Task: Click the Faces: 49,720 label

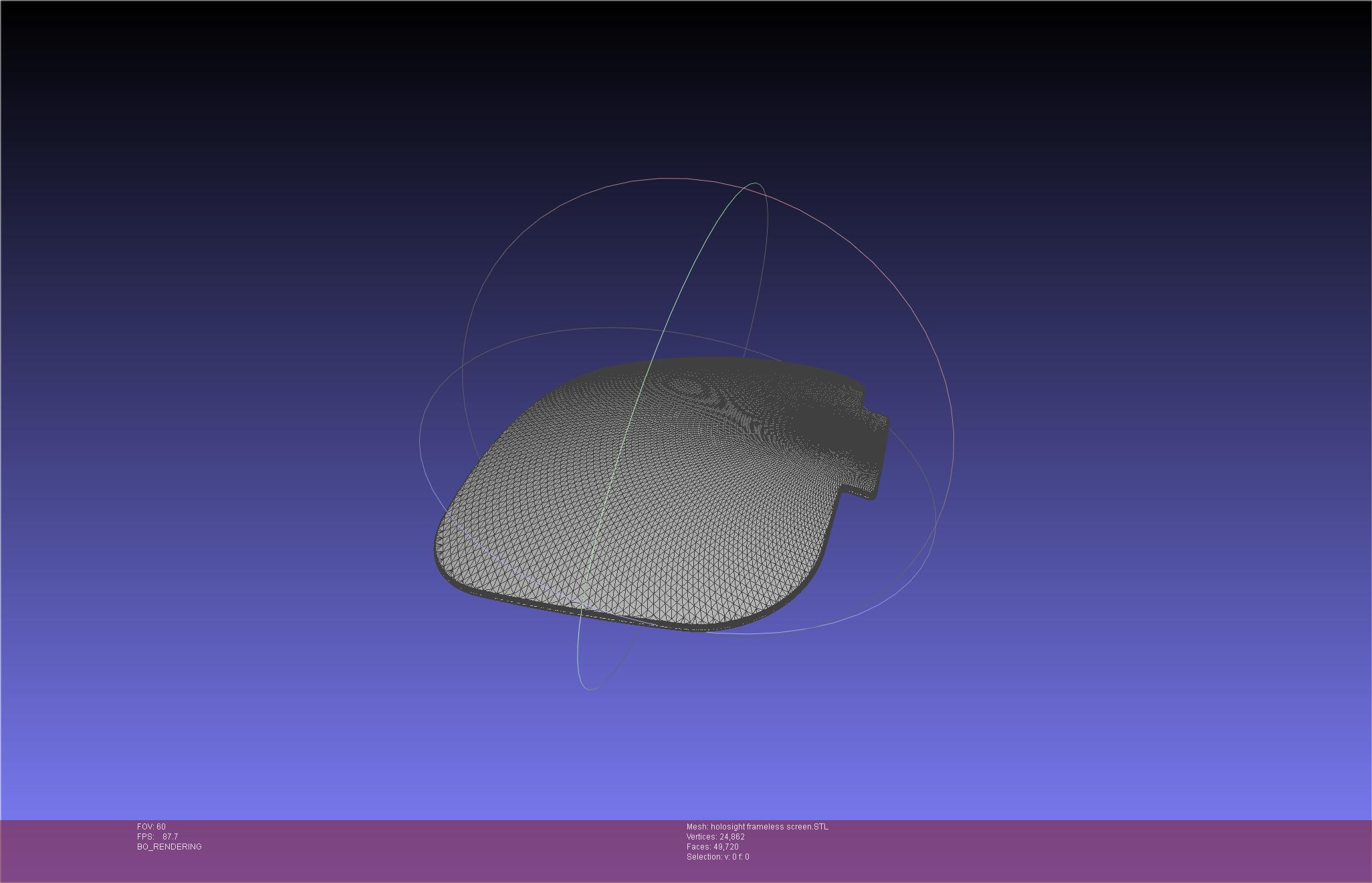Action: [712, 847]
